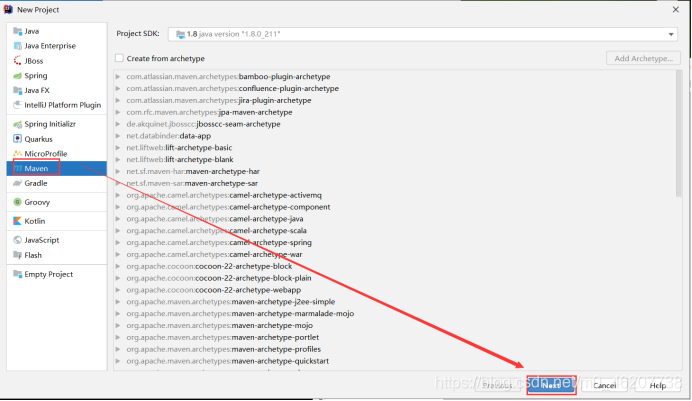Viewport: 692px width, 401px height.
Task: Enable Create from archetype checkbox
Action: (x=119, y=58)
